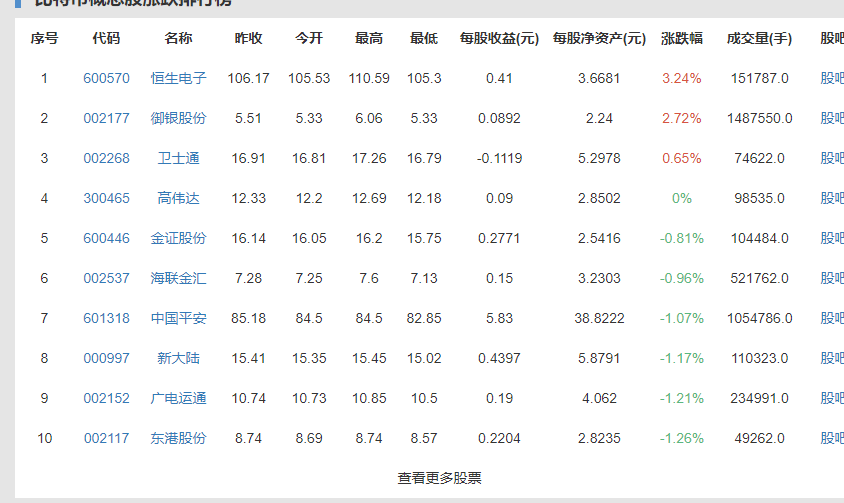This screenshot has height=503, width=844.
Task: Select the -1.26% change value
Action: [681, 438]
